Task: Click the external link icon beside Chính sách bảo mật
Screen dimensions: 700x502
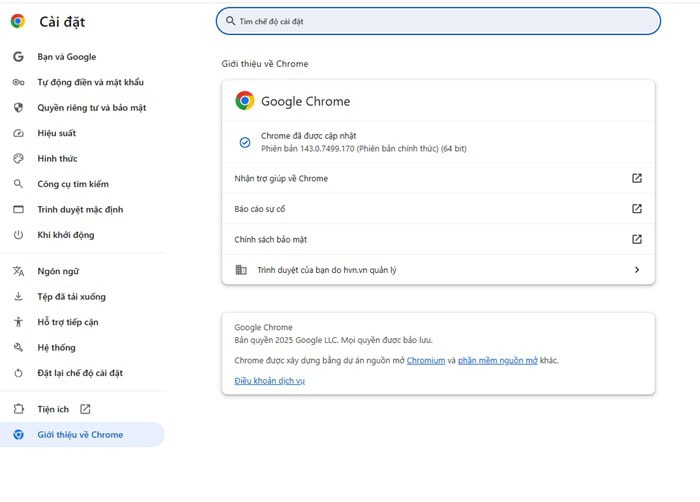Action: point(637,239)
